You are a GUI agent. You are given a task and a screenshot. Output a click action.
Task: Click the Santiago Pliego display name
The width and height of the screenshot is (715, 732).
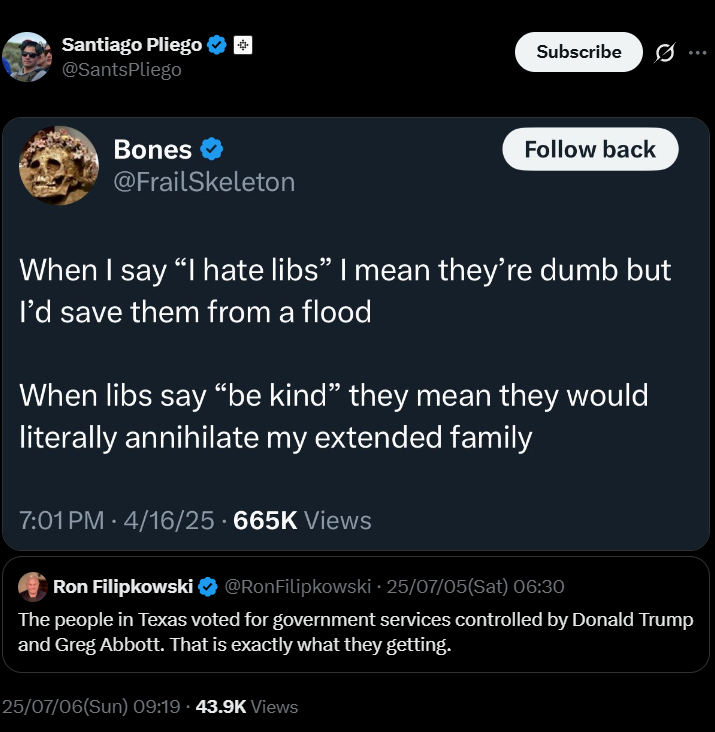tap(132, 45)
